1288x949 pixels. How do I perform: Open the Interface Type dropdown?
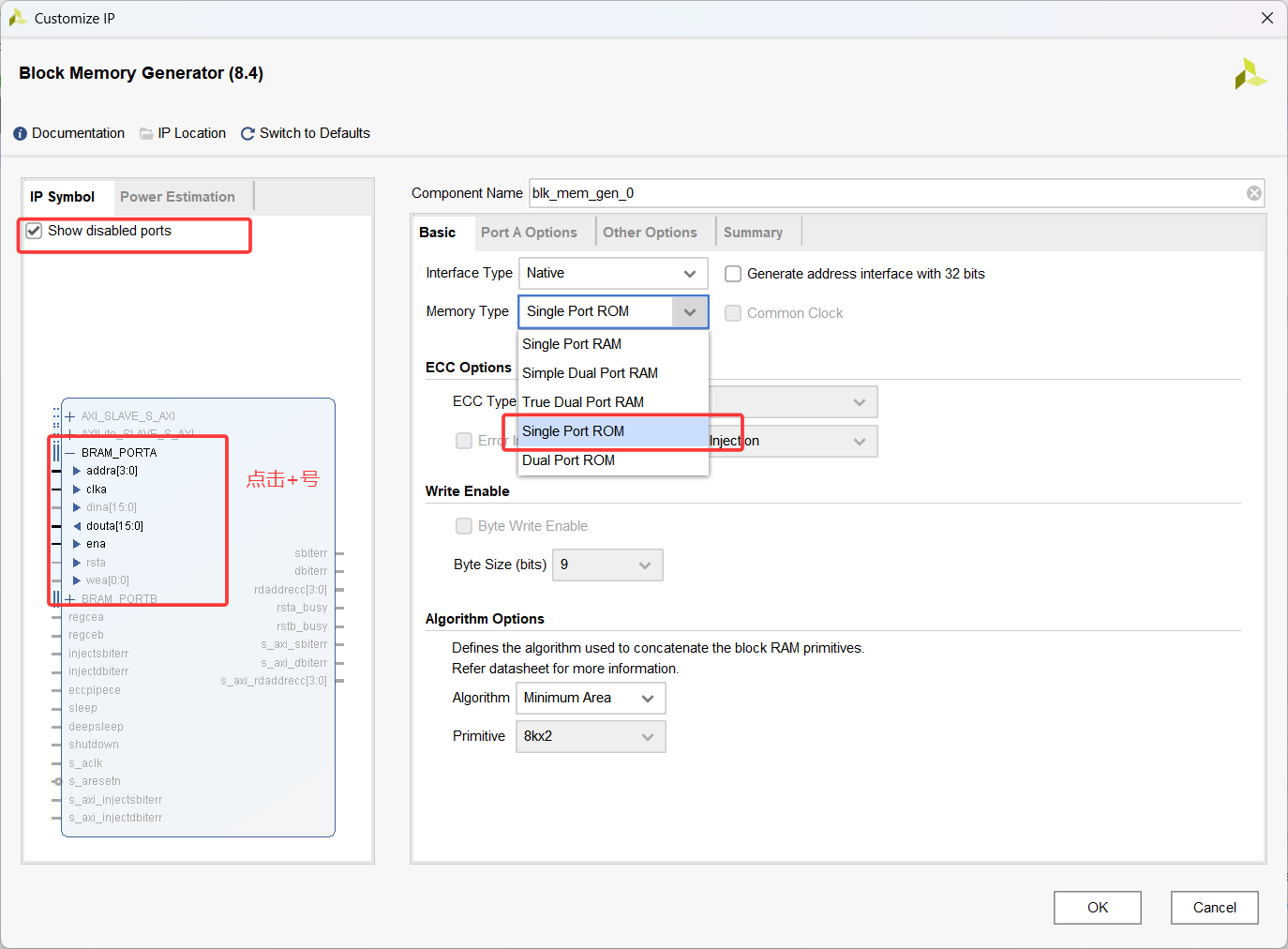tap(613, 274)
